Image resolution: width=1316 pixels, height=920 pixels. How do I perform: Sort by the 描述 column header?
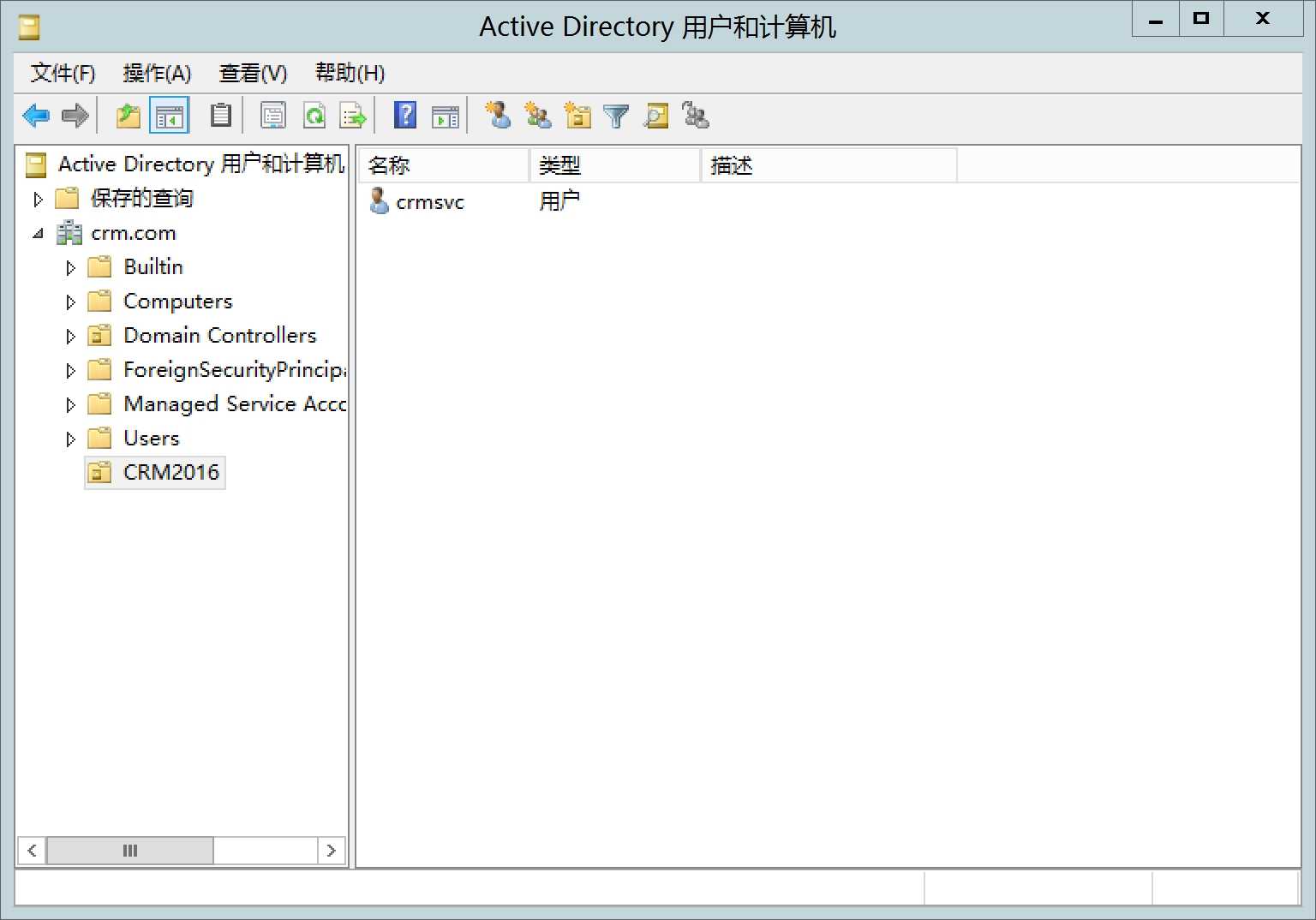point(828,165)
